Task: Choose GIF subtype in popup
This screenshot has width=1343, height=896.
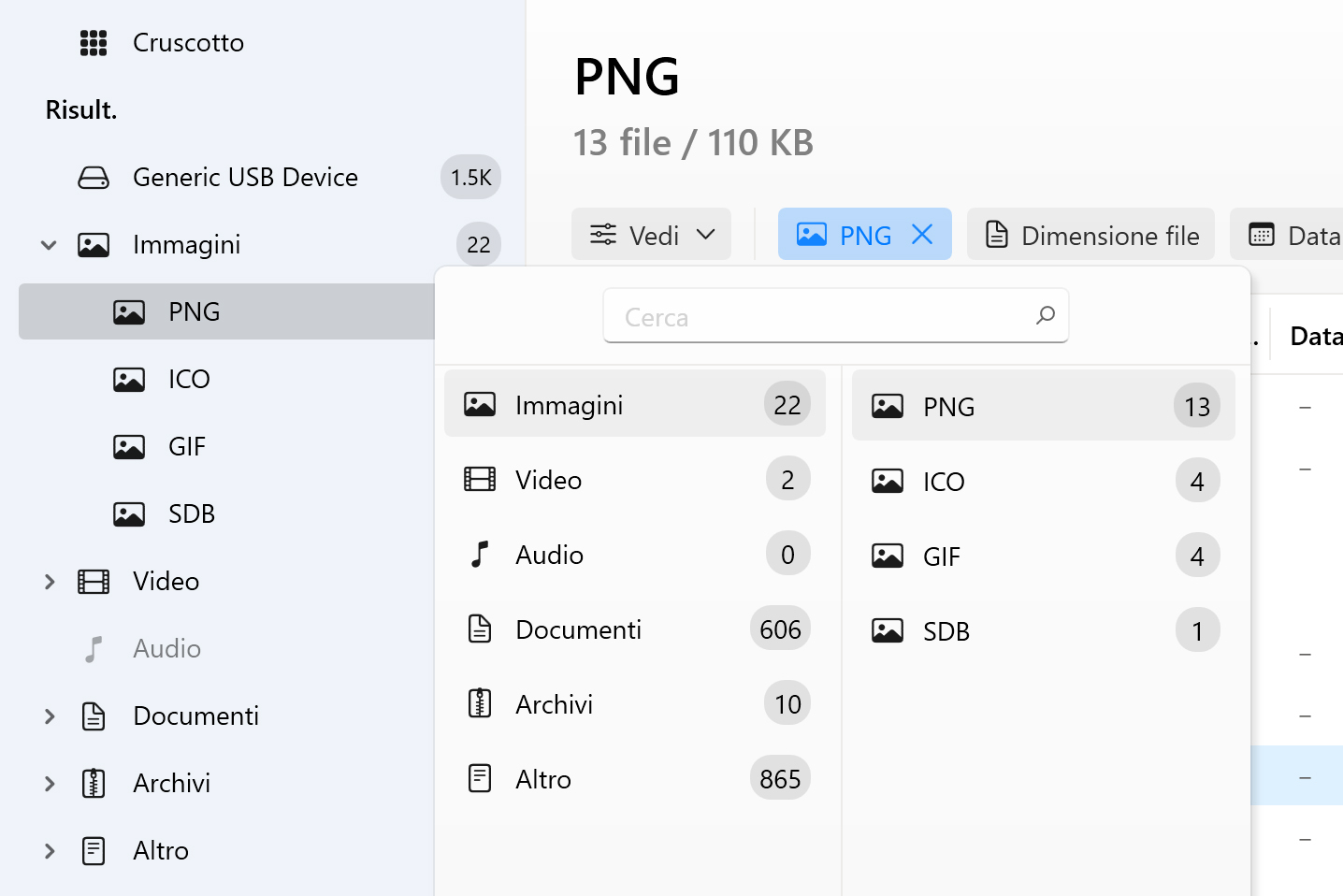Action: [1044, 556]
